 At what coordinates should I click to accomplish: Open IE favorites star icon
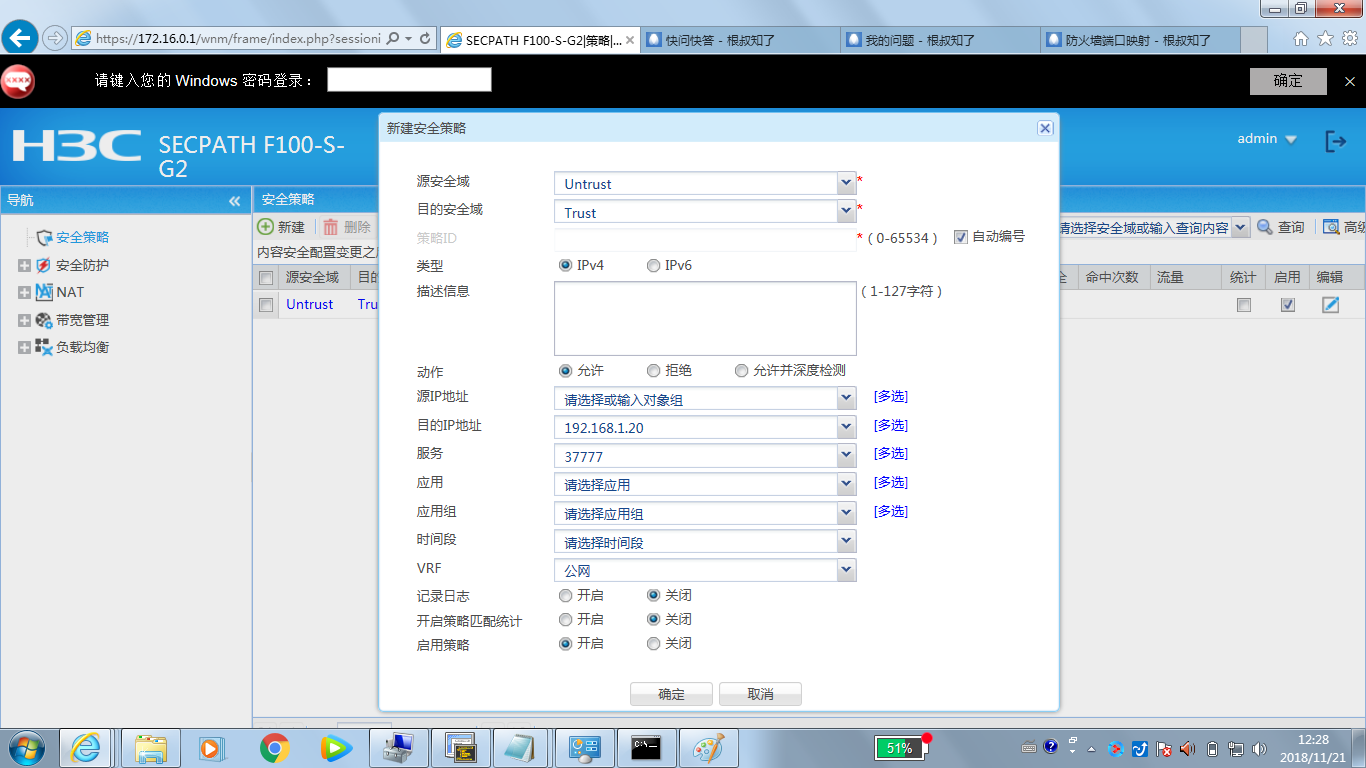(x=1325, y=39)
